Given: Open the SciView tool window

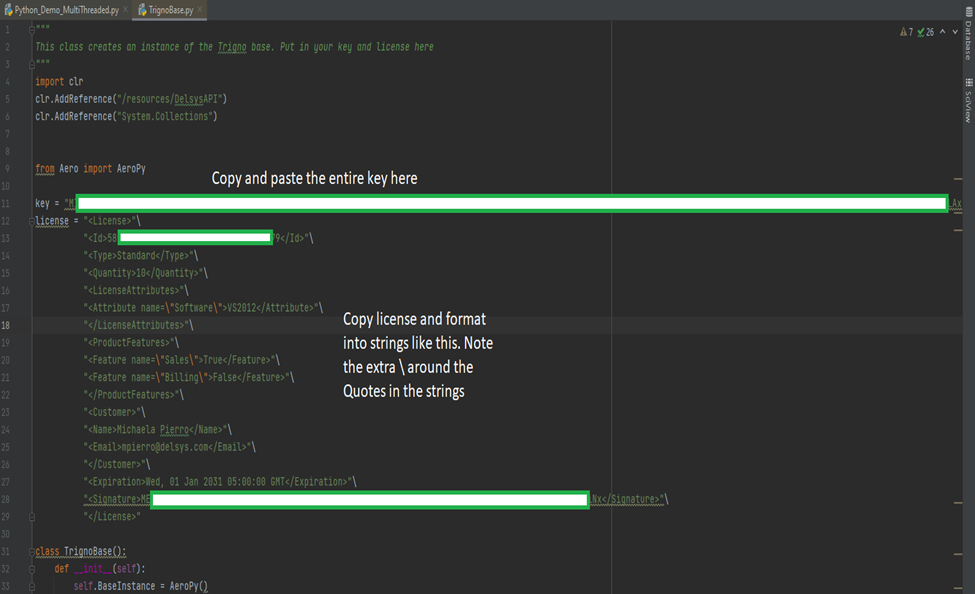Looking at the screenshot, I should point(966,110).
